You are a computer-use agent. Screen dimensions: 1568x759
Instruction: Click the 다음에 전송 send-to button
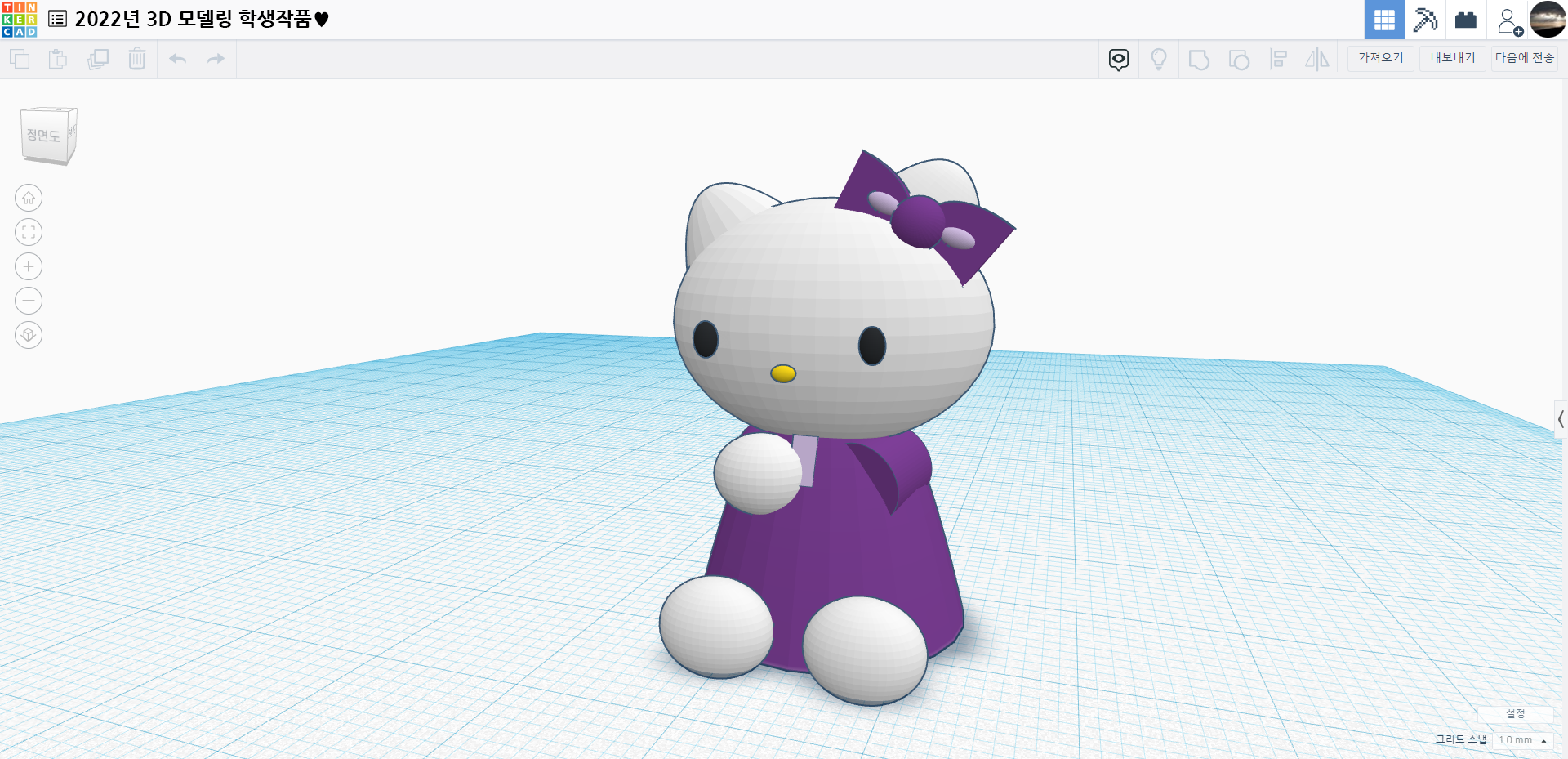click(1525, 58)
